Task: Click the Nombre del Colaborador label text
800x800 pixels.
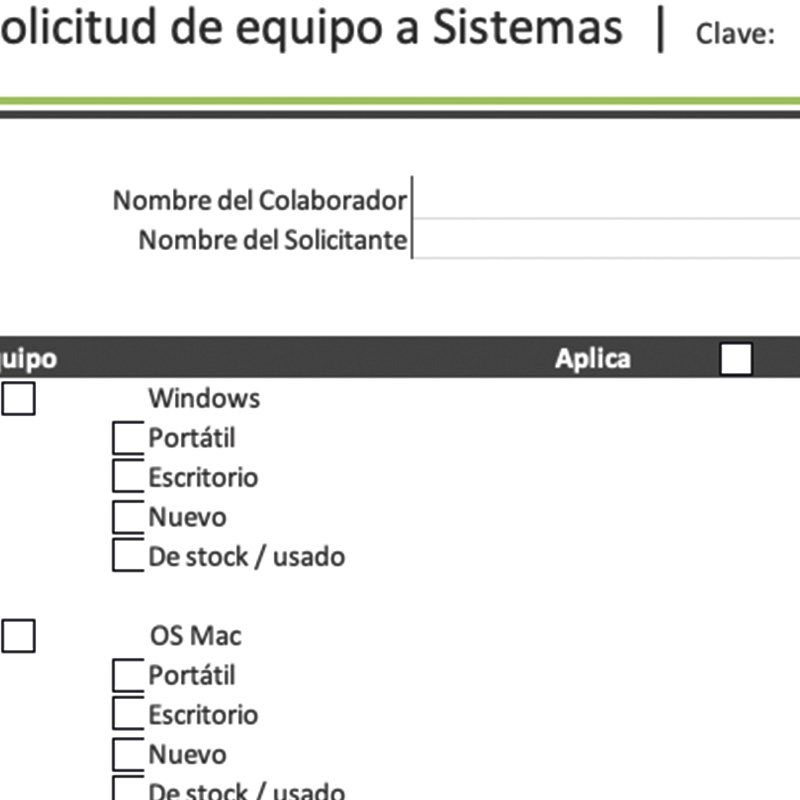Action: click(x=260, y=200)
